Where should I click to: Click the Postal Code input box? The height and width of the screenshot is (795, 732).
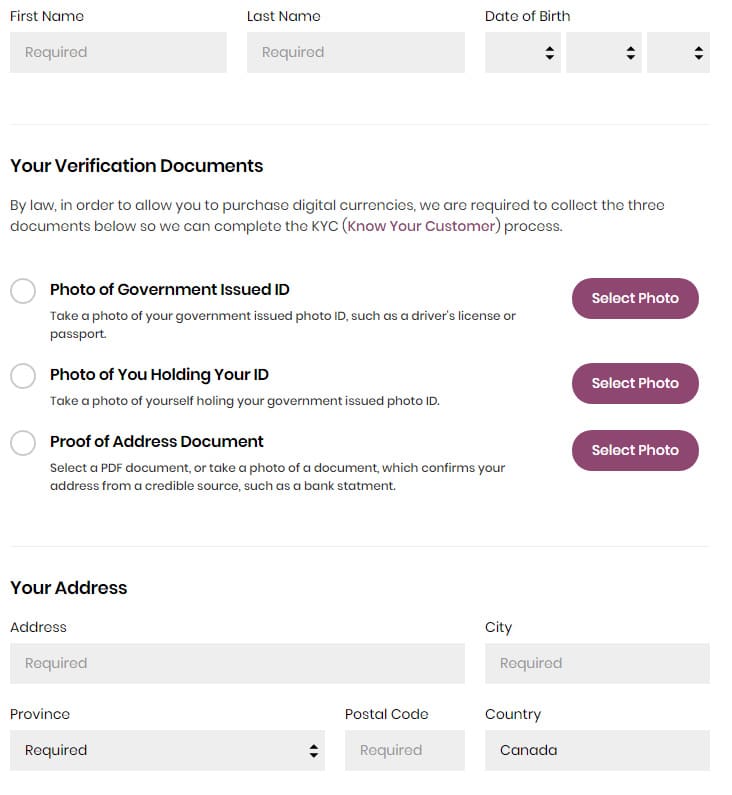point(404,750)
